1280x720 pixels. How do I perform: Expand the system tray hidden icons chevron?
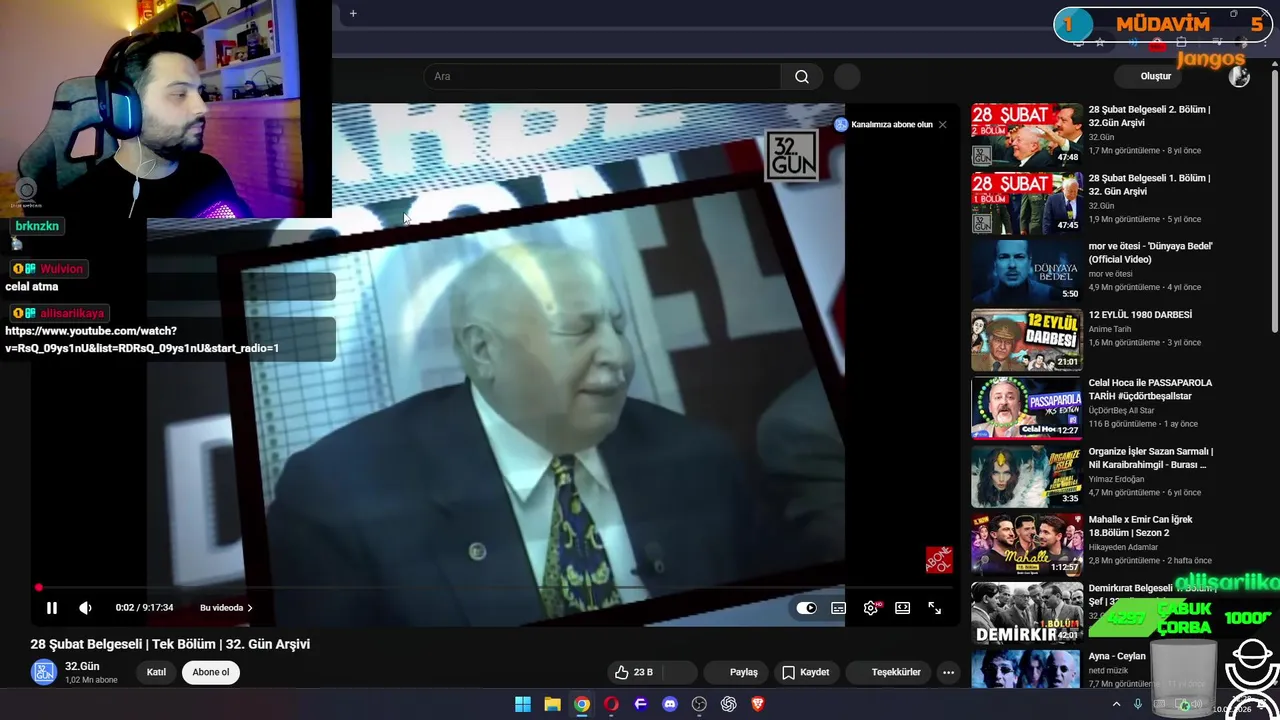click(x=1116, y=704)
